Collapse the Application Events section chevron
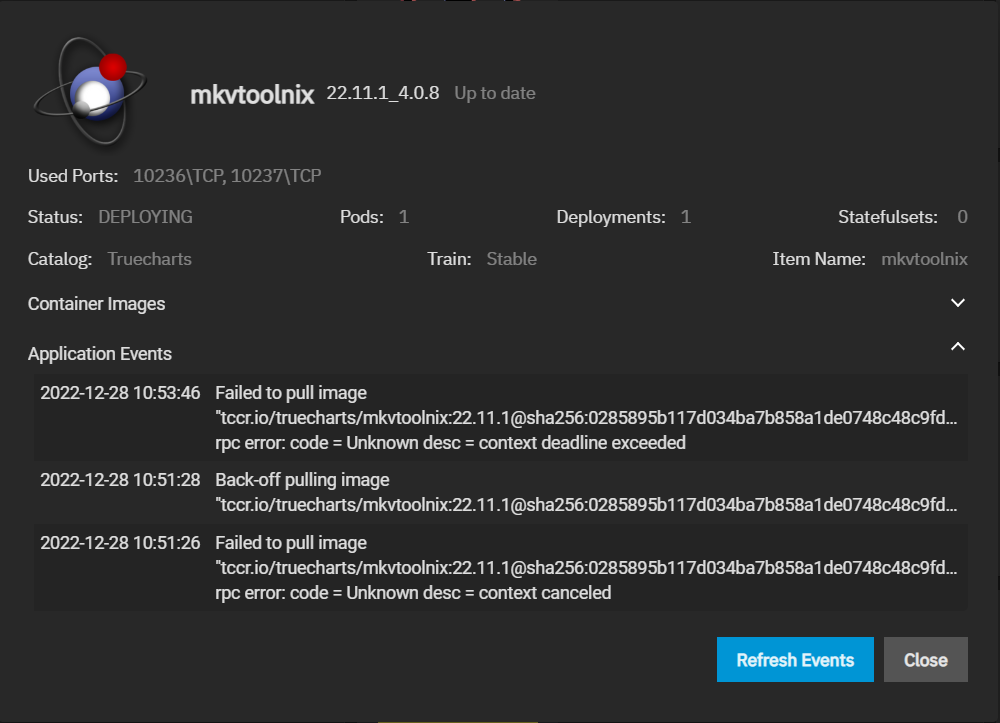This screenshot has width=1000, height=723. click(x=958, y=346)
